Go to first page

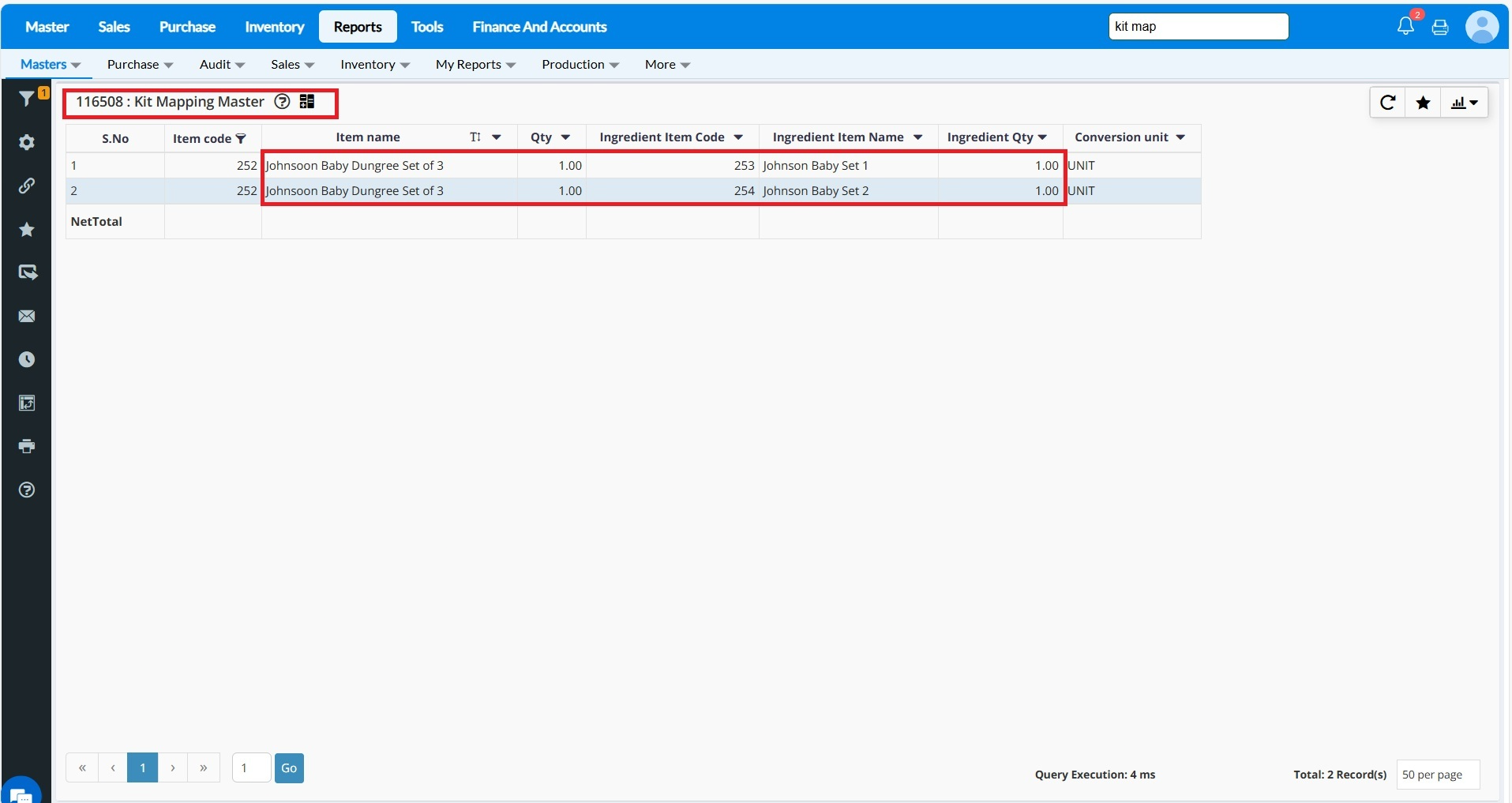[82, 768]
